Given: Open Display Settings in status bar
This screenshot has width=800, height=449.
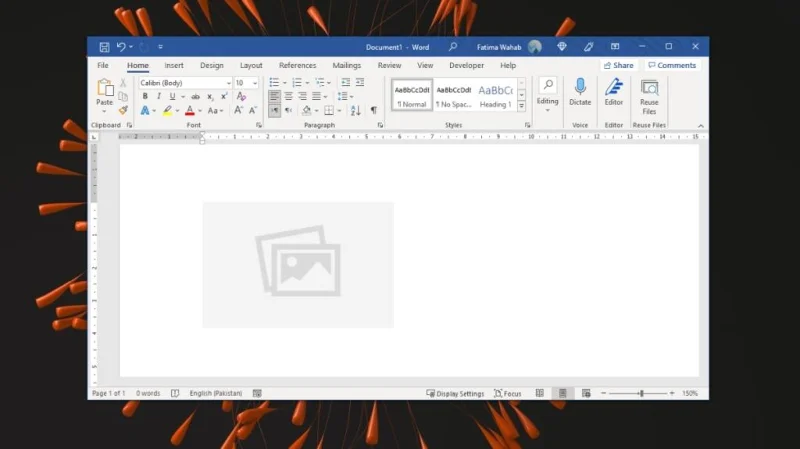Looking at the screenshot, I should pyautogui.click(x=455, y=393).
